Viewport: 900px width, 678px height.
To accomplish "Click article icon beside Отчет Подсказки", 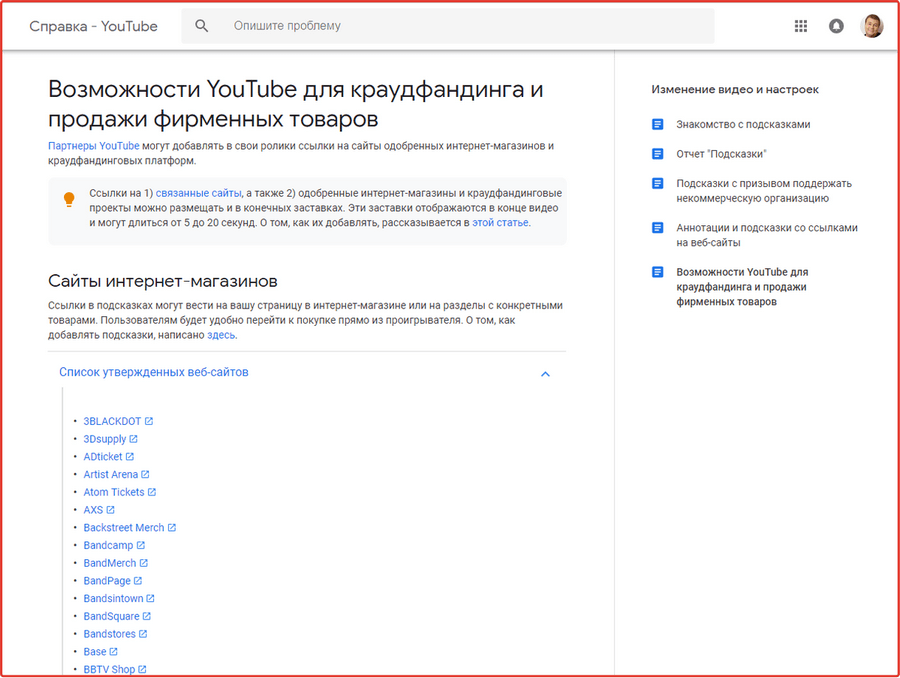I will [x=658, y=154].
